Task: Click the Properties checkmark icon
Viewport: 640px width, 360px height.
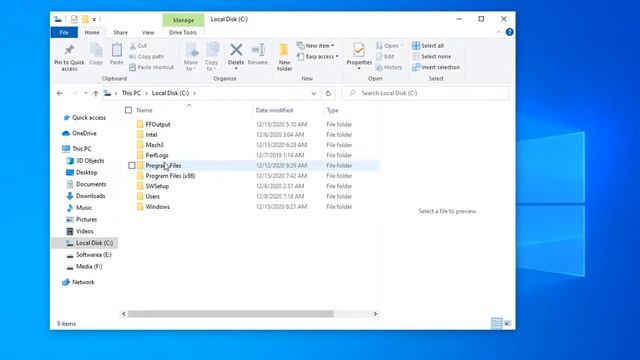Action: coord(359,50)
